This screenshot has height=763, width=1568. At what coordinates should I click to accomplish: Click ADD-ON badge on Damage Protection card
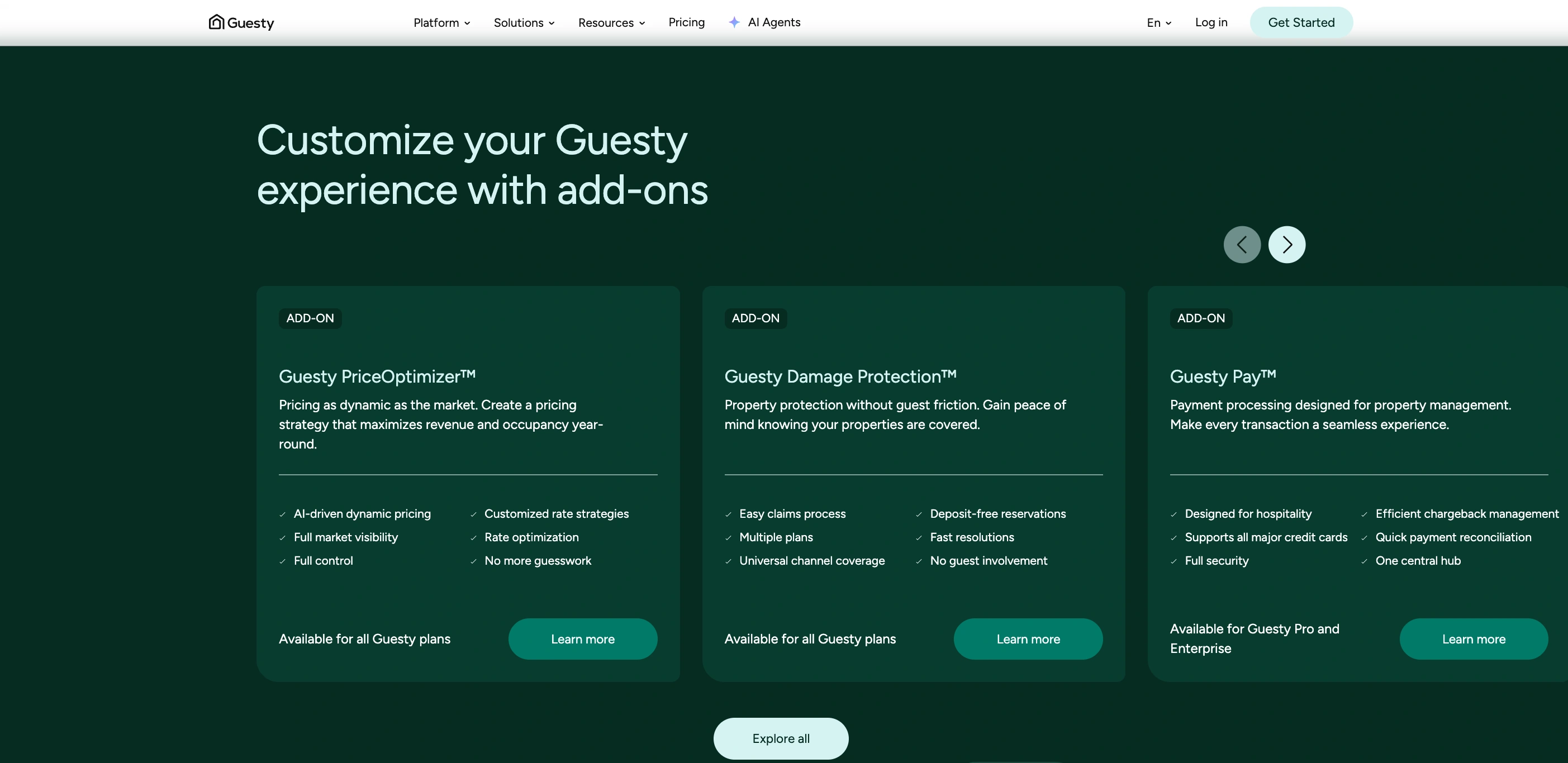point(755,318)
